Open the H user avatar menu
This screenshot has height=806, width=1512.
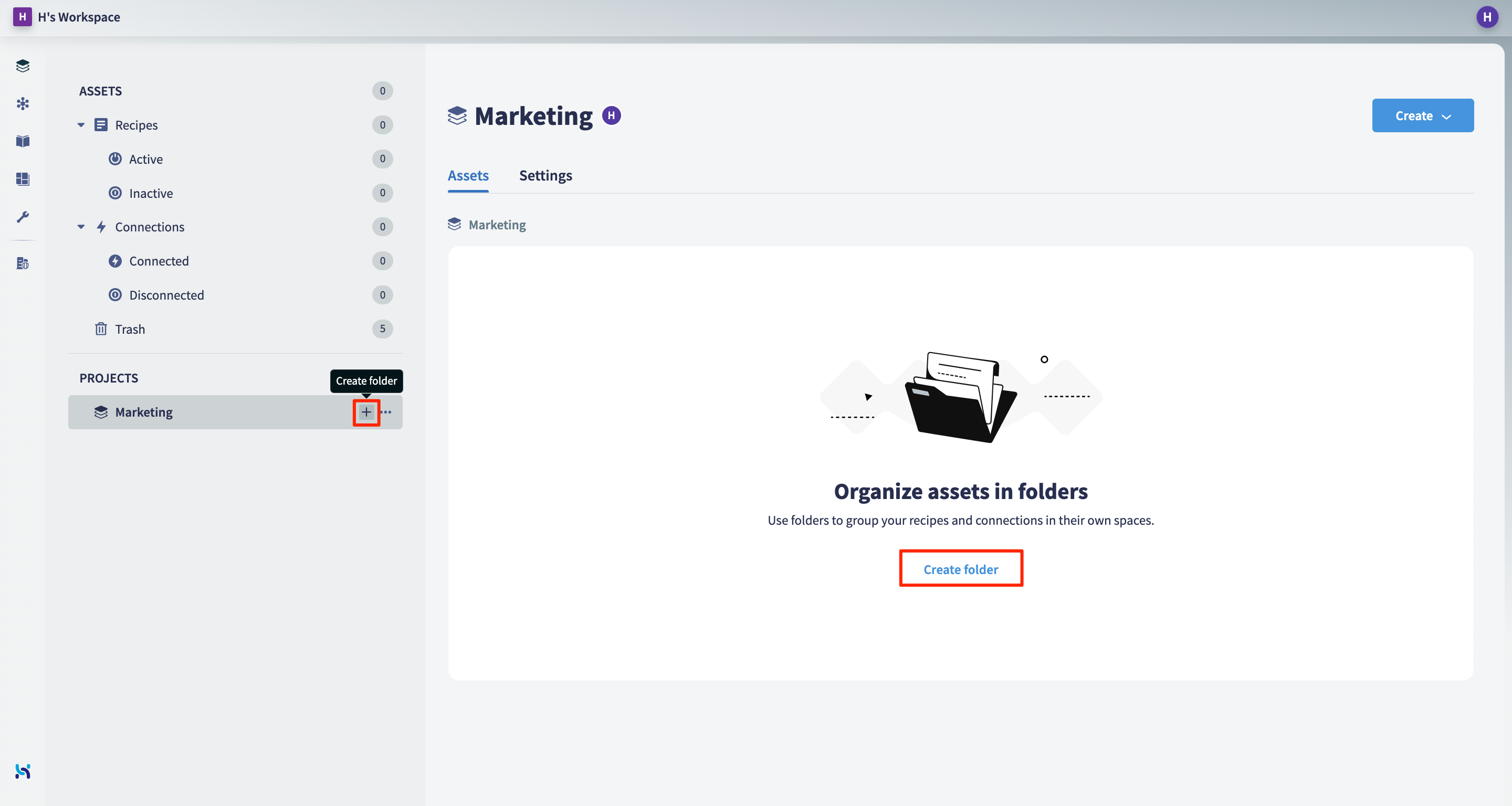click(x=1487, y=17)
